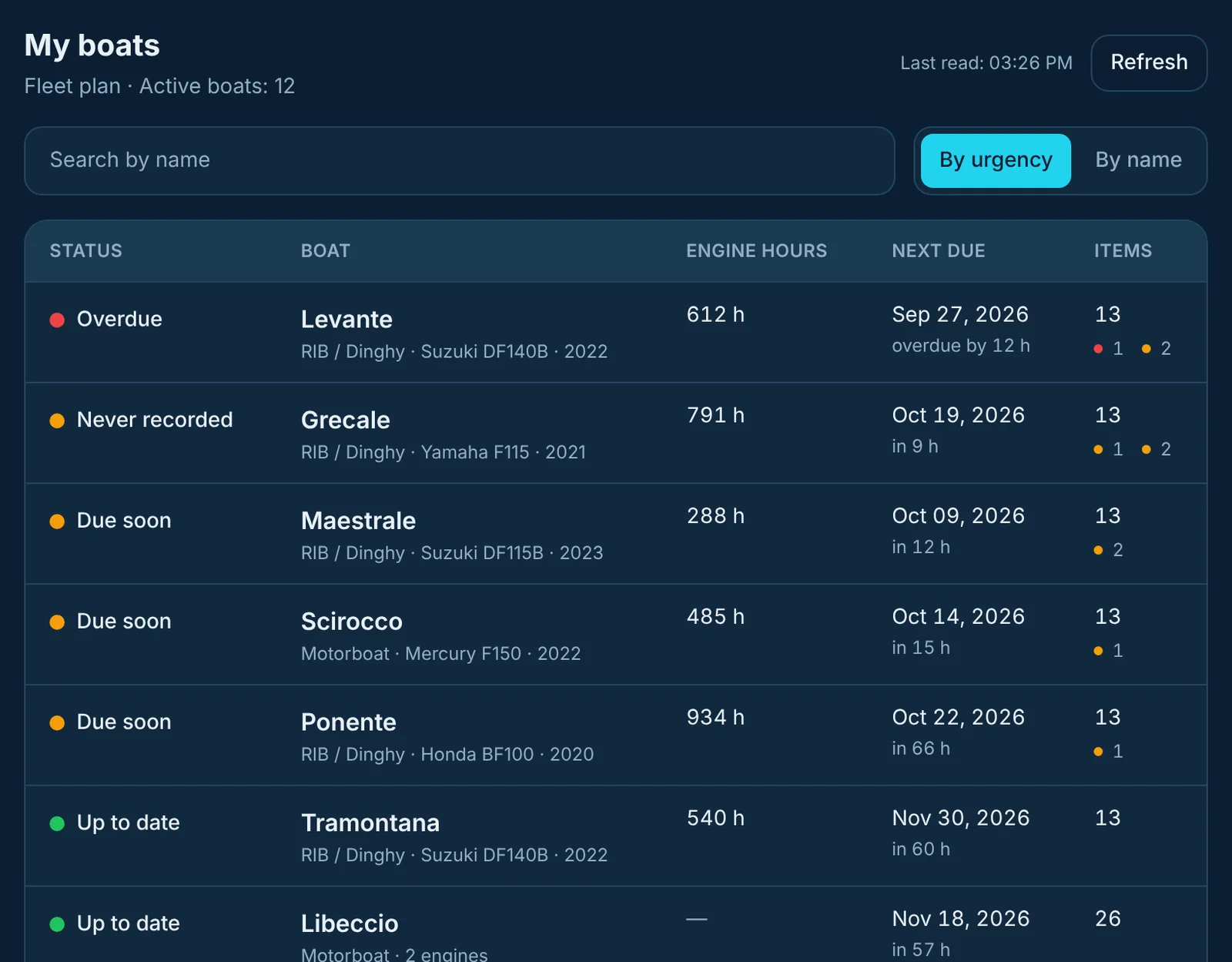This screenshot has width=1232, height=962.
Task: Click "934 h" engine hours value
Action: (x=715, y=718)
